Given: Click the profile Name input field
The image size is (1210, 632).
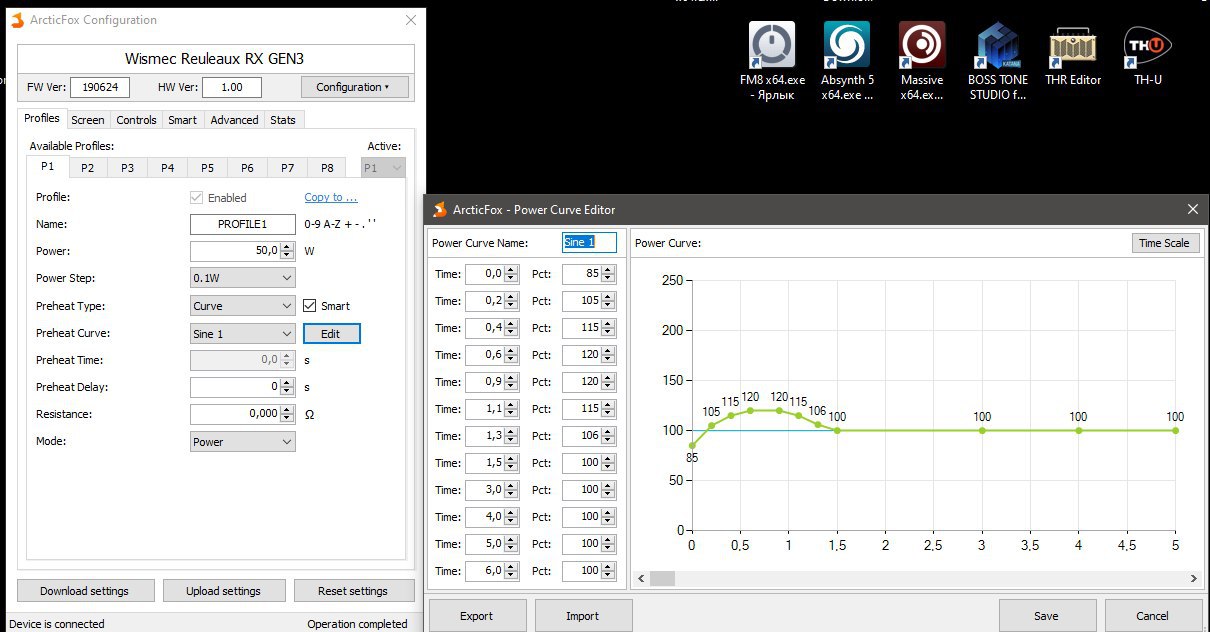Looking at the screenshot, I should pyautogui.click(x=243, y=224).
